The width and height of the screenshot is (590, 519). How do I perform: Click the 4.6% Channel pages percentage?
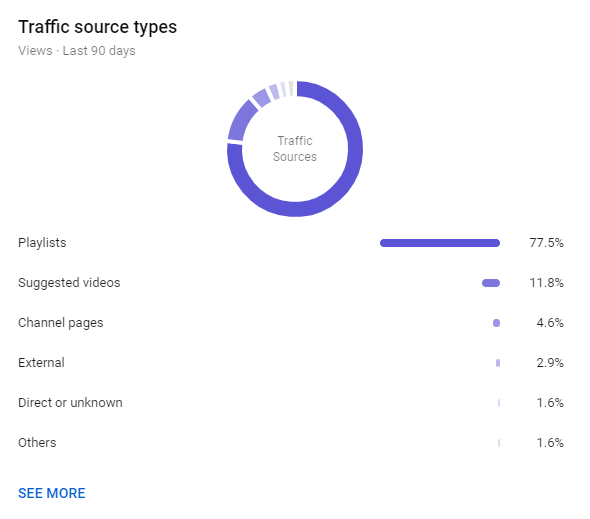tap(550, 323)
